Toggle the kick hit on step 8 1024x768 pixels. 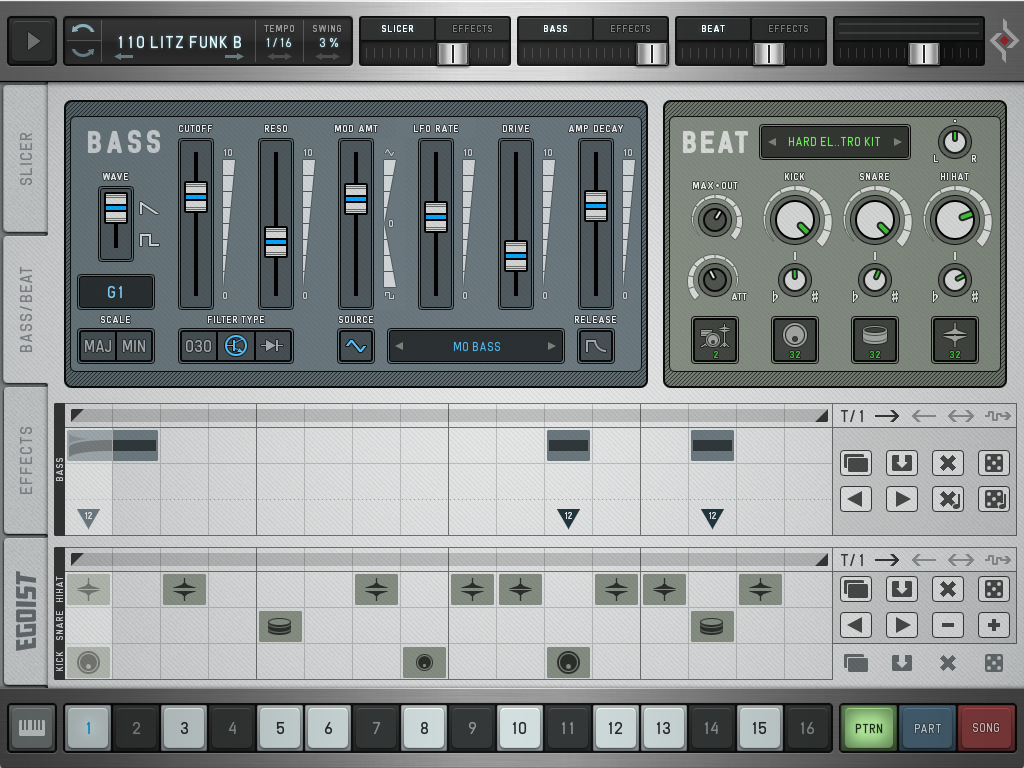(x=424, y=663)
